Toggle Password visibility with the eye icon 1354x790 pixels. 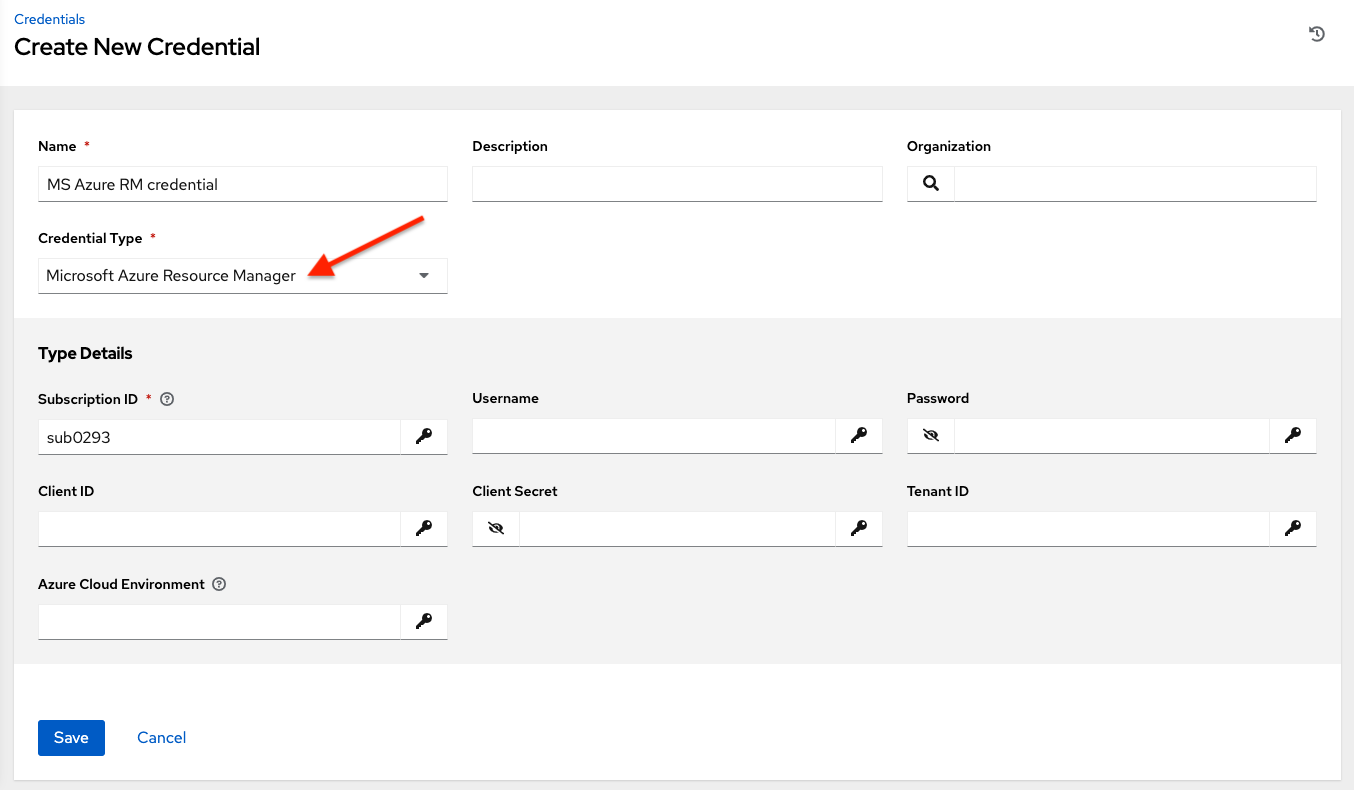point(929,435)
